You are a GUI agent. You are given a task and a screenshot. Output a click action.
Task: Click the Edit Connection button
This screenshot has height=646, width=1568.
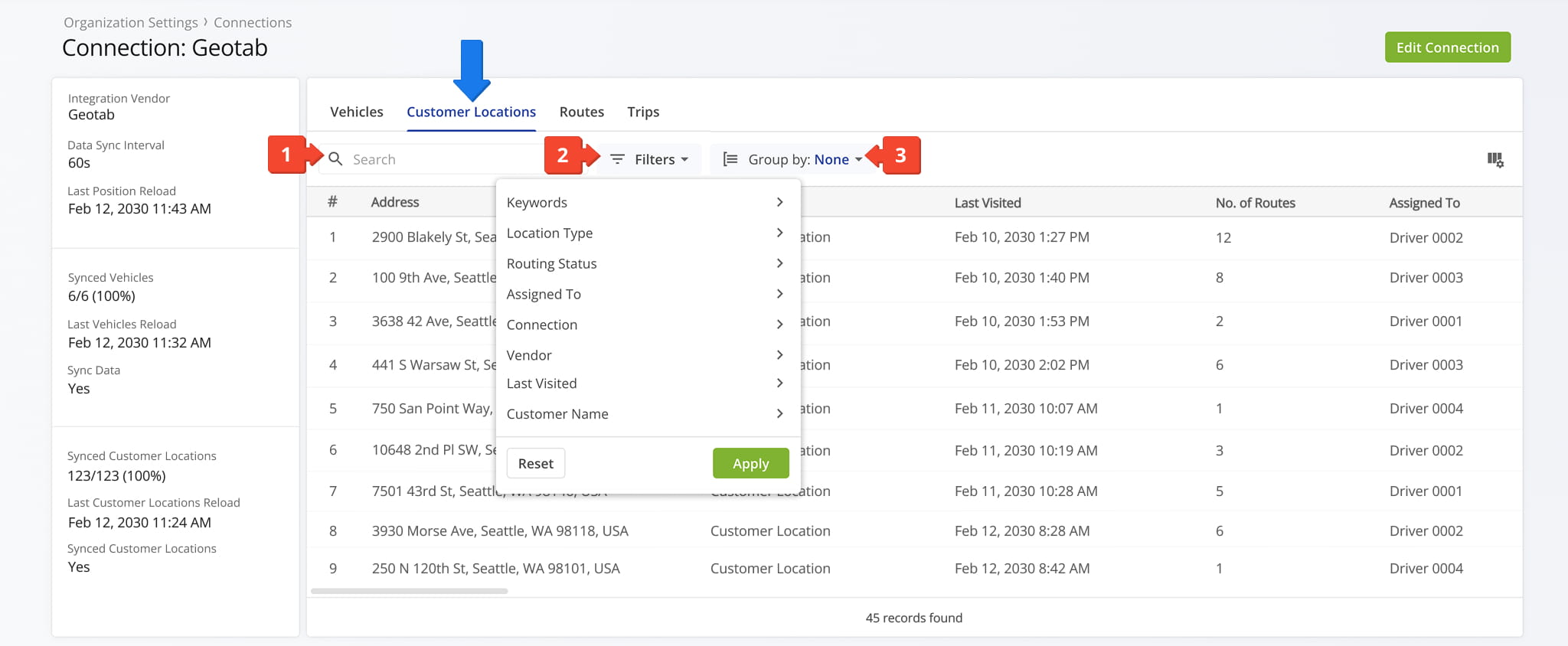pos(1448,47)
